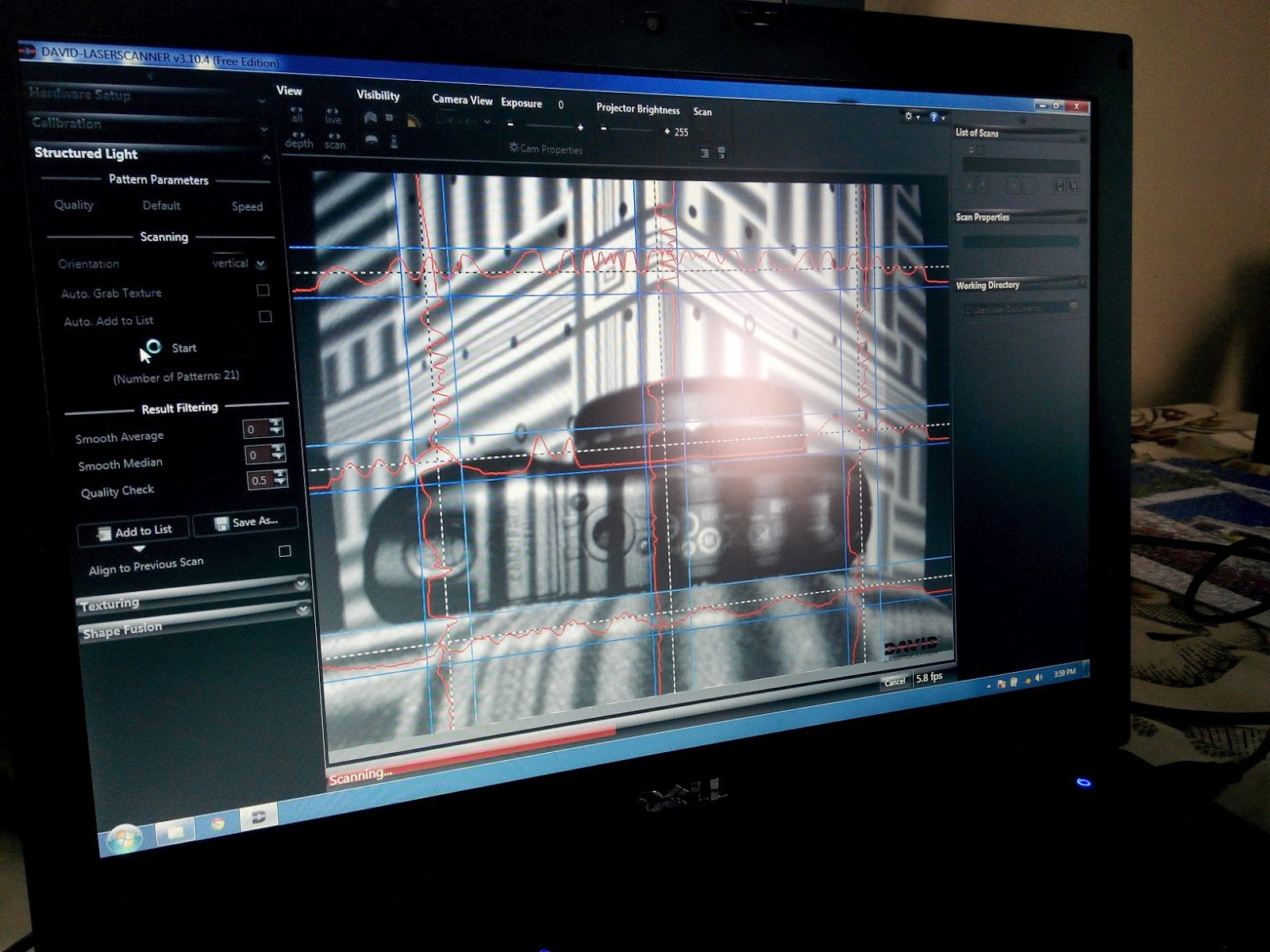1270x952 pixels.
Task: Switch view mode to 'all'
Action: tap(297, 114)
